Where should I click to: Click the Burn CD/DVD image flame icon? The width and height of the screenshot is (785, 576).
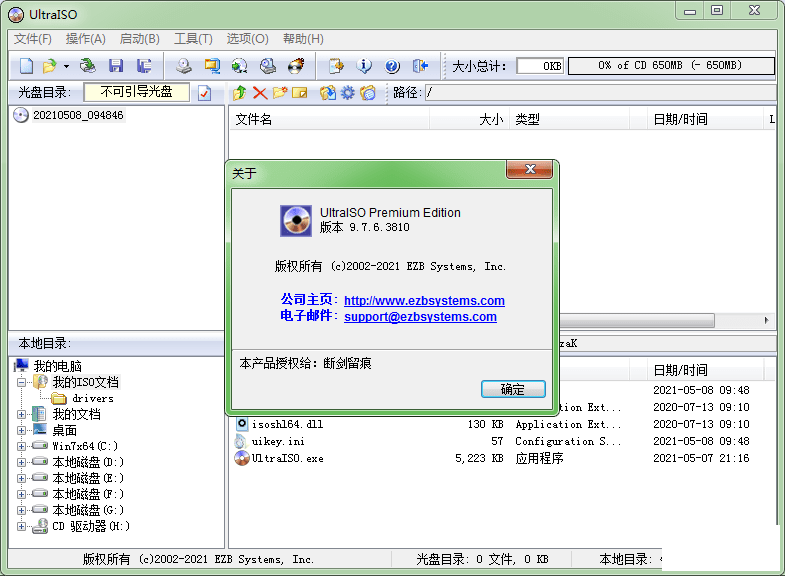[296, 66]
